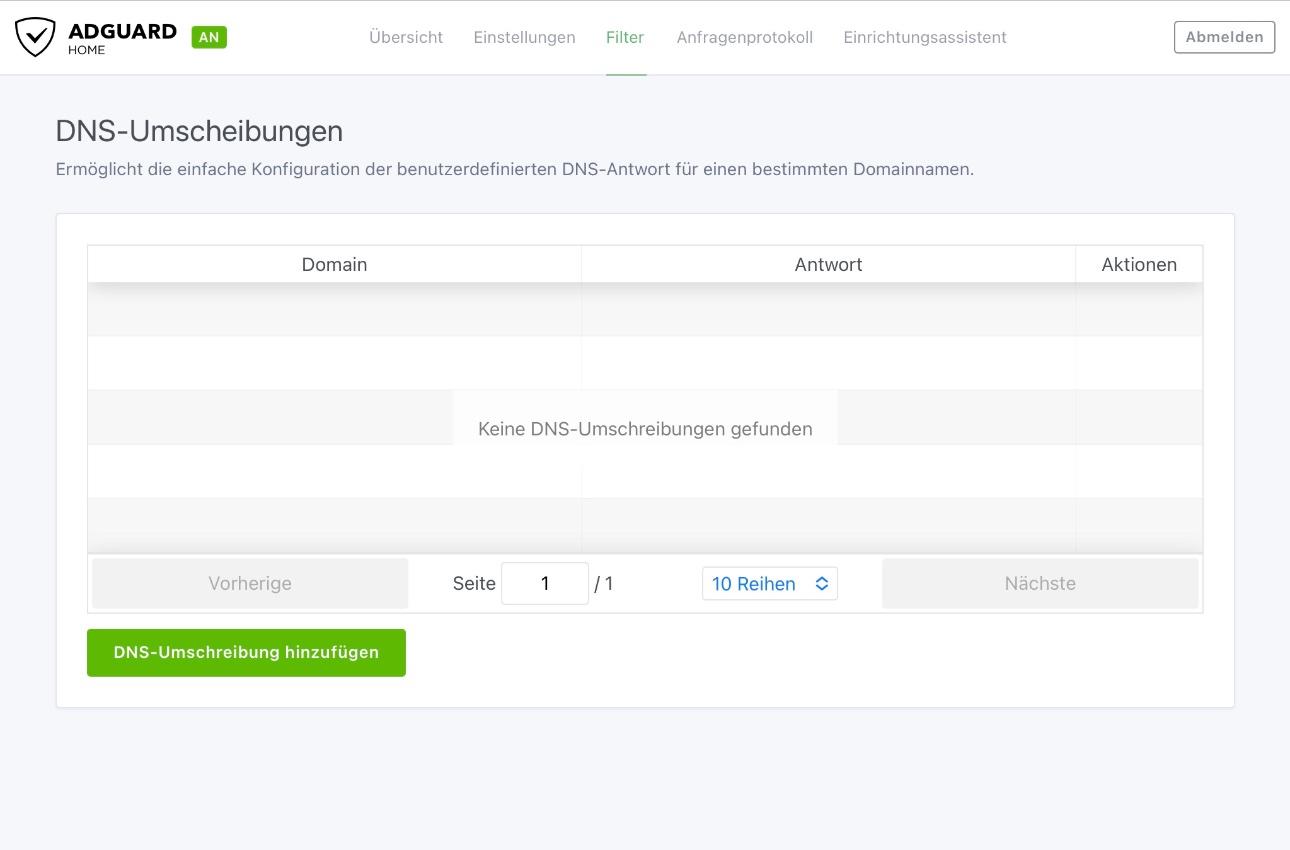The width and height of the screenshot is (1290, 850).
Task: Click the total pages '/ 1' text
Action: pyautogui.click(x=604, y=583)
